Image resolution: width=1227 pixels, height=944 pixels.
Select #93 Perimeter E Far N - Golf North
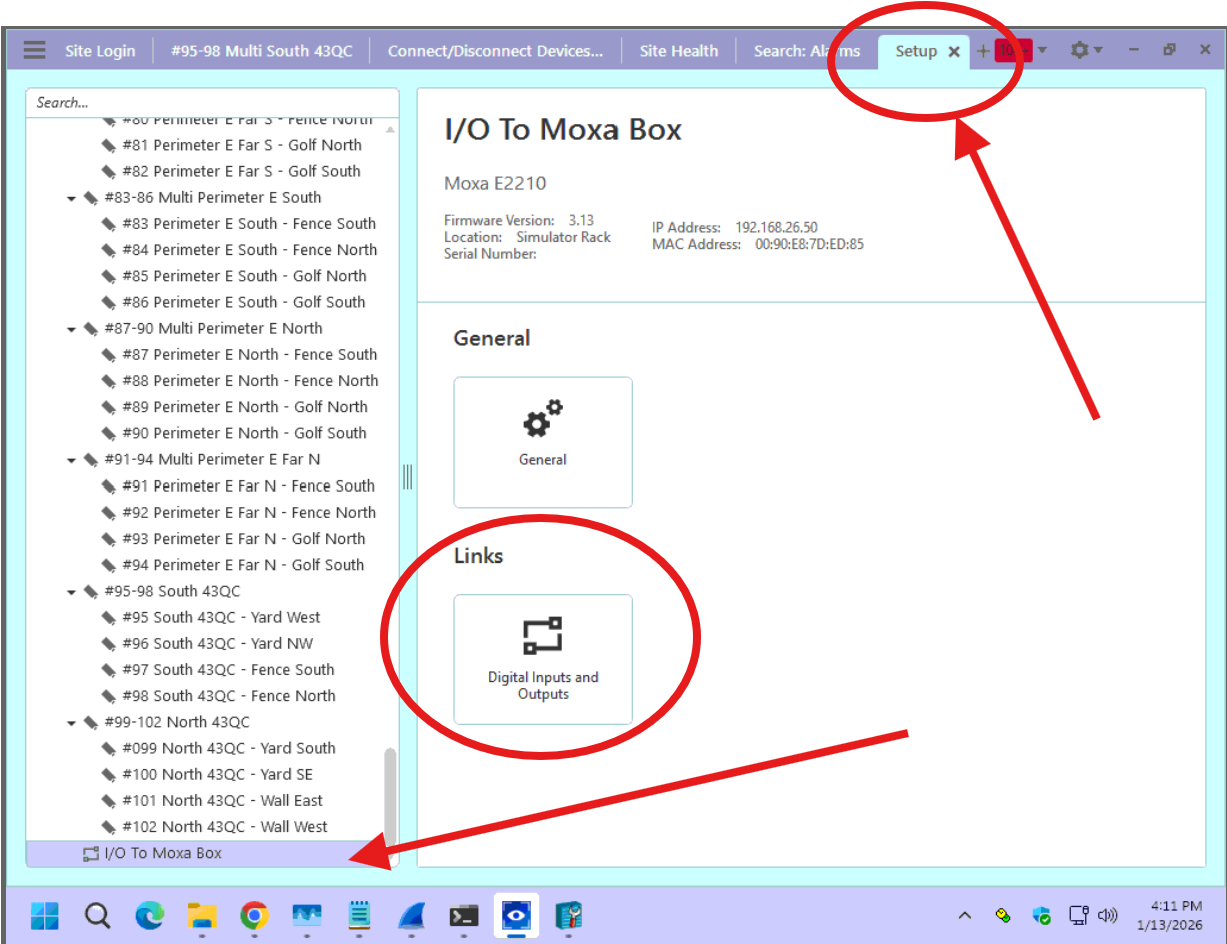[243, 538]
